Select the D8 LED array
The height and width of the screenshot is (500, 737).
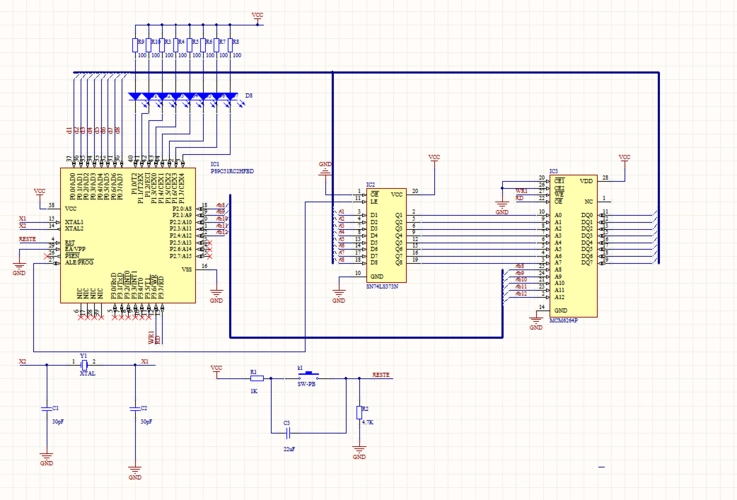(185, 97)
